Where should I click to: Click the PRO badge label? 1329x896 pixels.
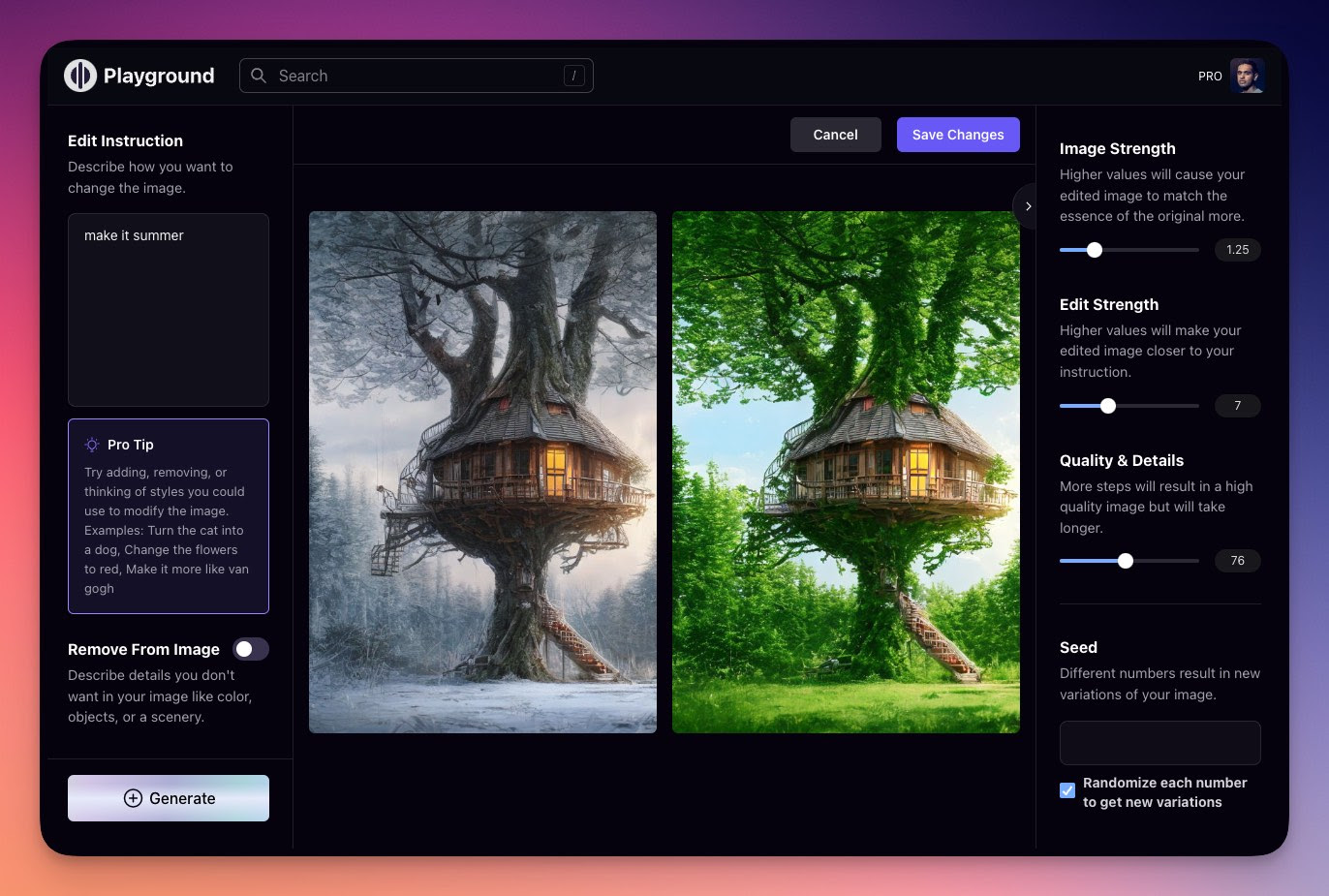click(1210, 76)
